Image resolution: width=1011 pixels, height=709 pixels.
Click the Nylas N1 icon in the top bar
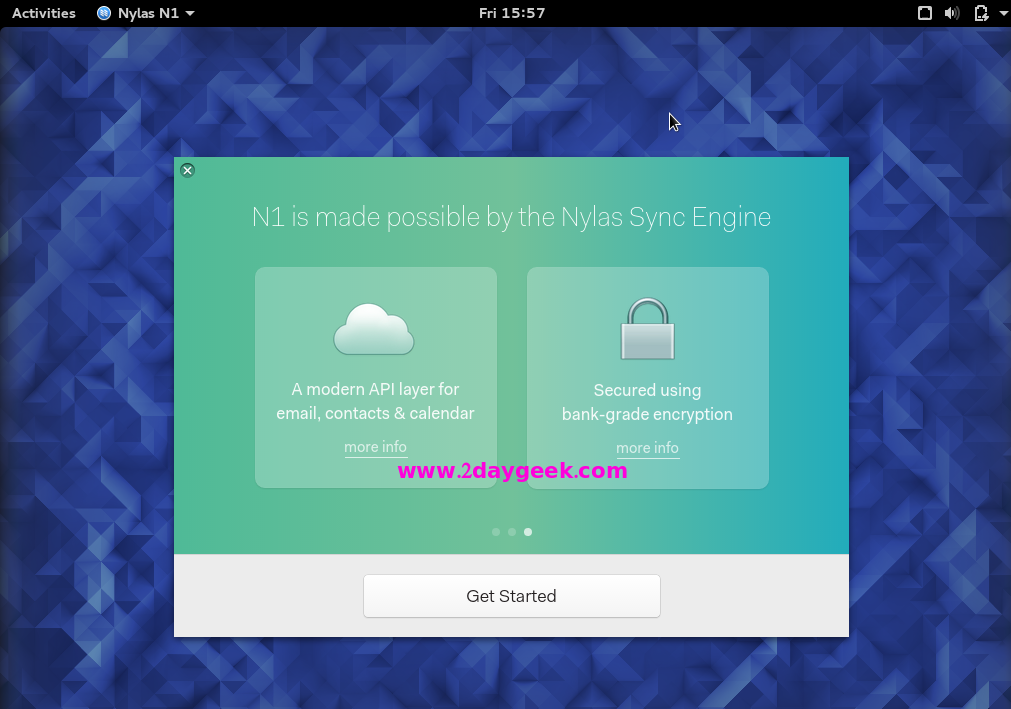(104, 13)
